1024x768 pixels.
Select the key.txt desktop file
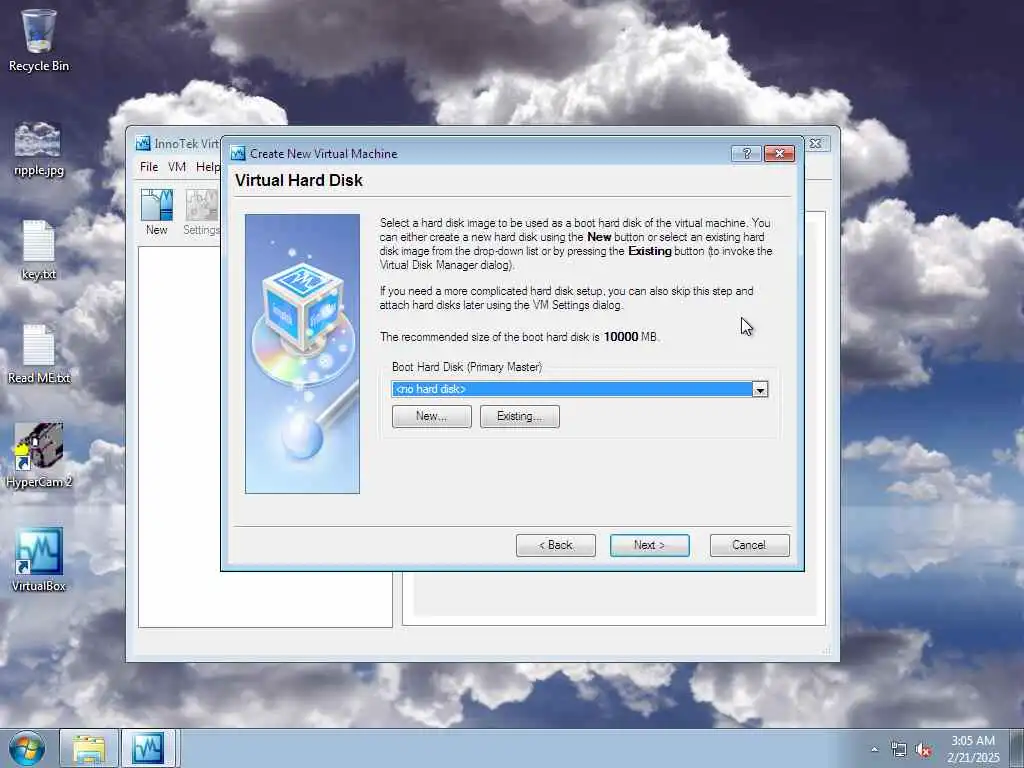point(38,250)
